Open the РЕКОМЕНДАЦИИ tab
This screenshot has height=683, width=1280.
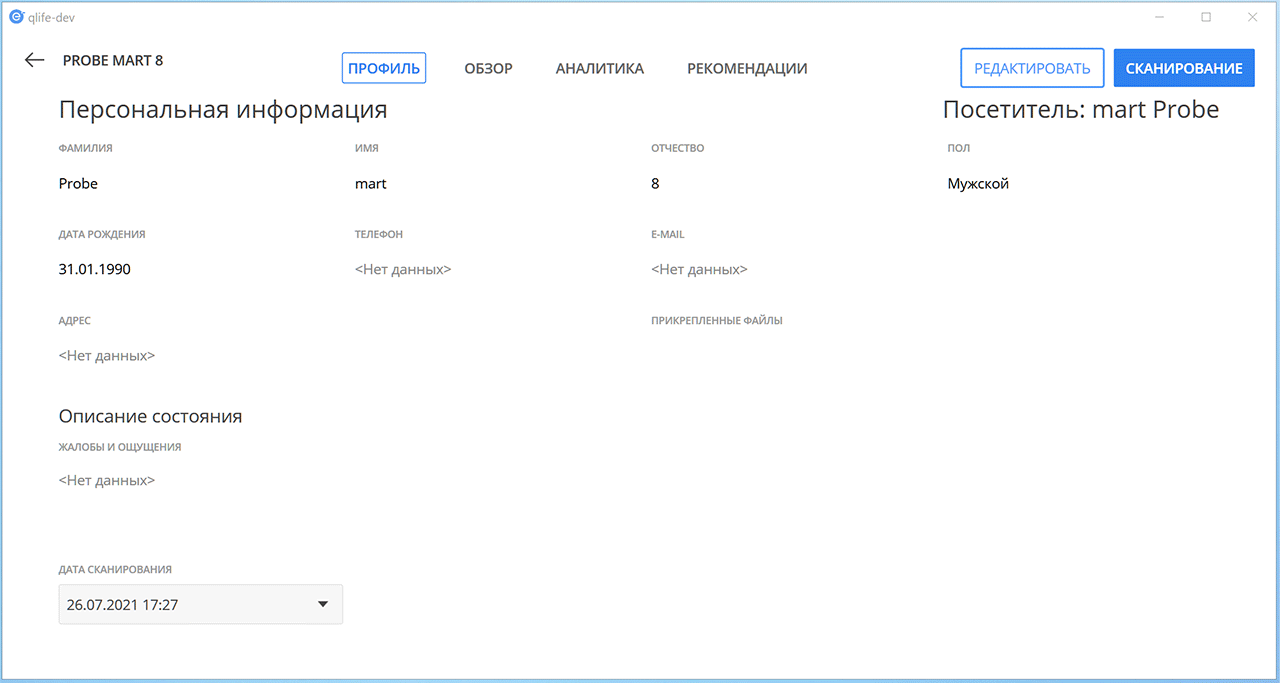click(x=747, y=69)
